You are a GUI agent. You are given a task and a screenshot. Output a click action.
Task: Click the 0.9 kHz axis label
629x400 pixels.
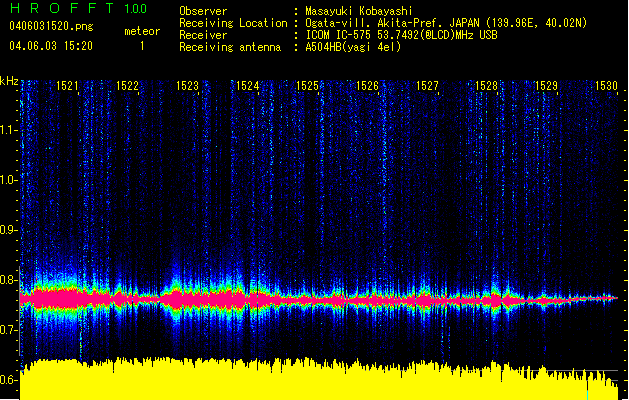point(9,230)
